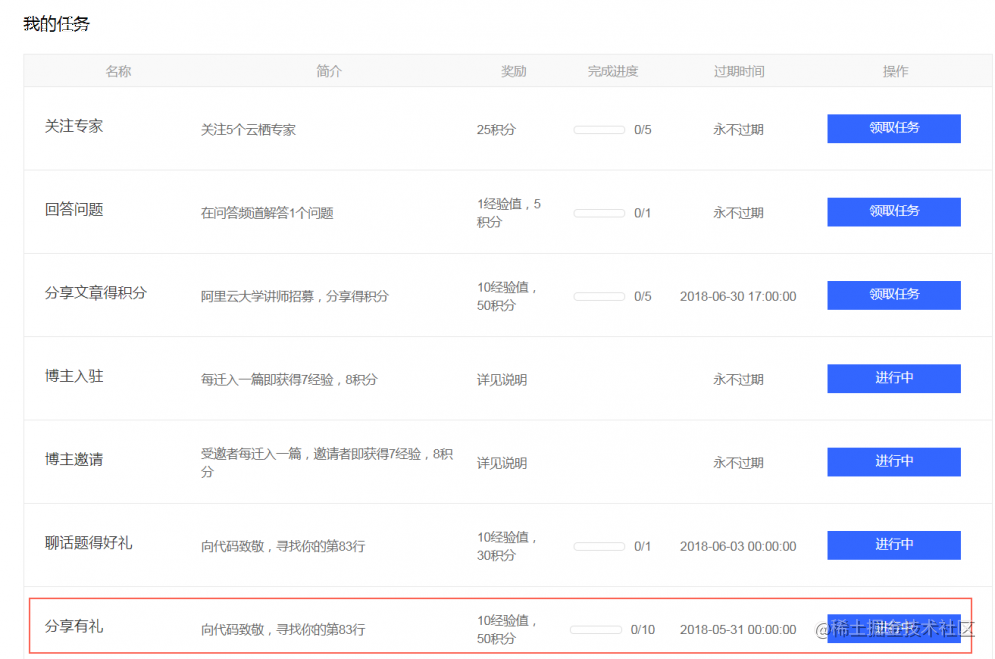Click the 1经验值，5积分 reward
Image resolution: width=995 pixels, height=659 pixels.
[508, 213]
